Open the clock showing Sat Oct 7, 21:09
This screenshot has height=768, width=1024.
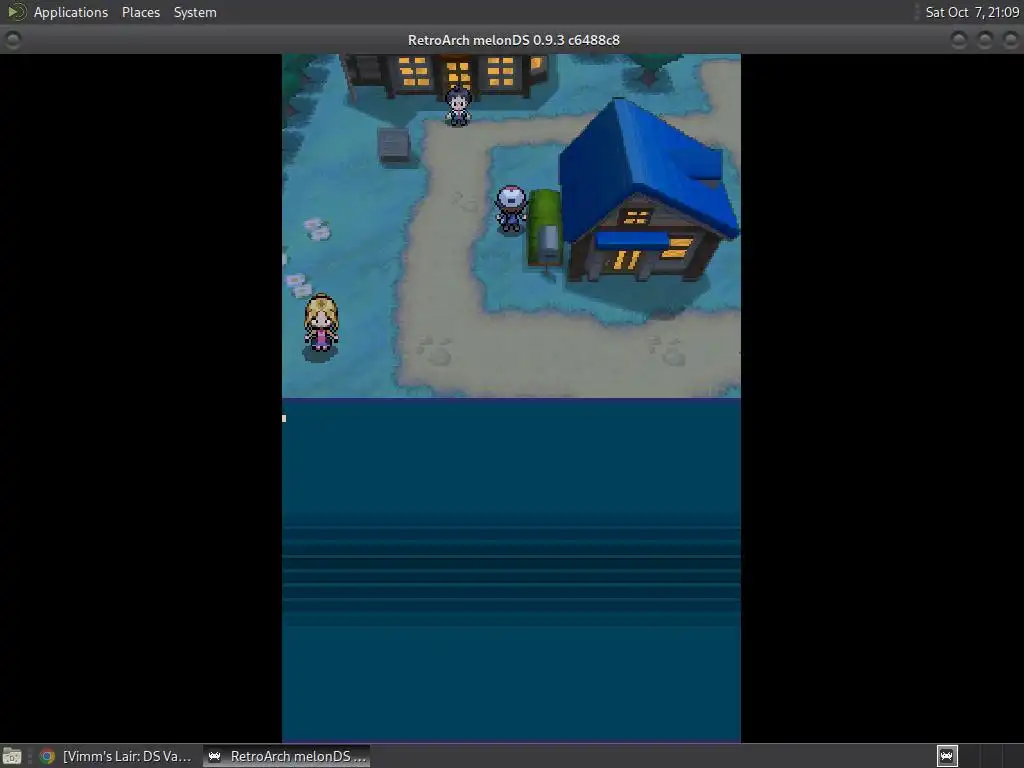[972, 12]
